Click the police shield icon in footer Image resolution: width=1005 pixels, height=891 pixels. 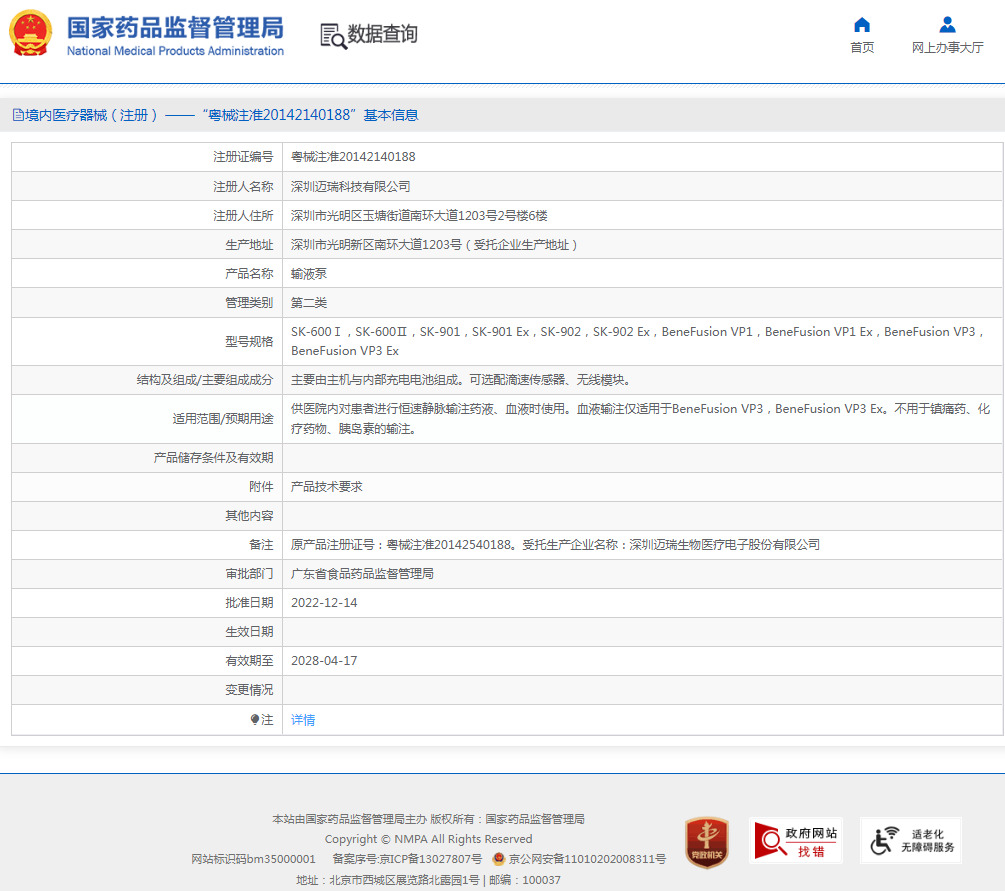click(498, 859)
